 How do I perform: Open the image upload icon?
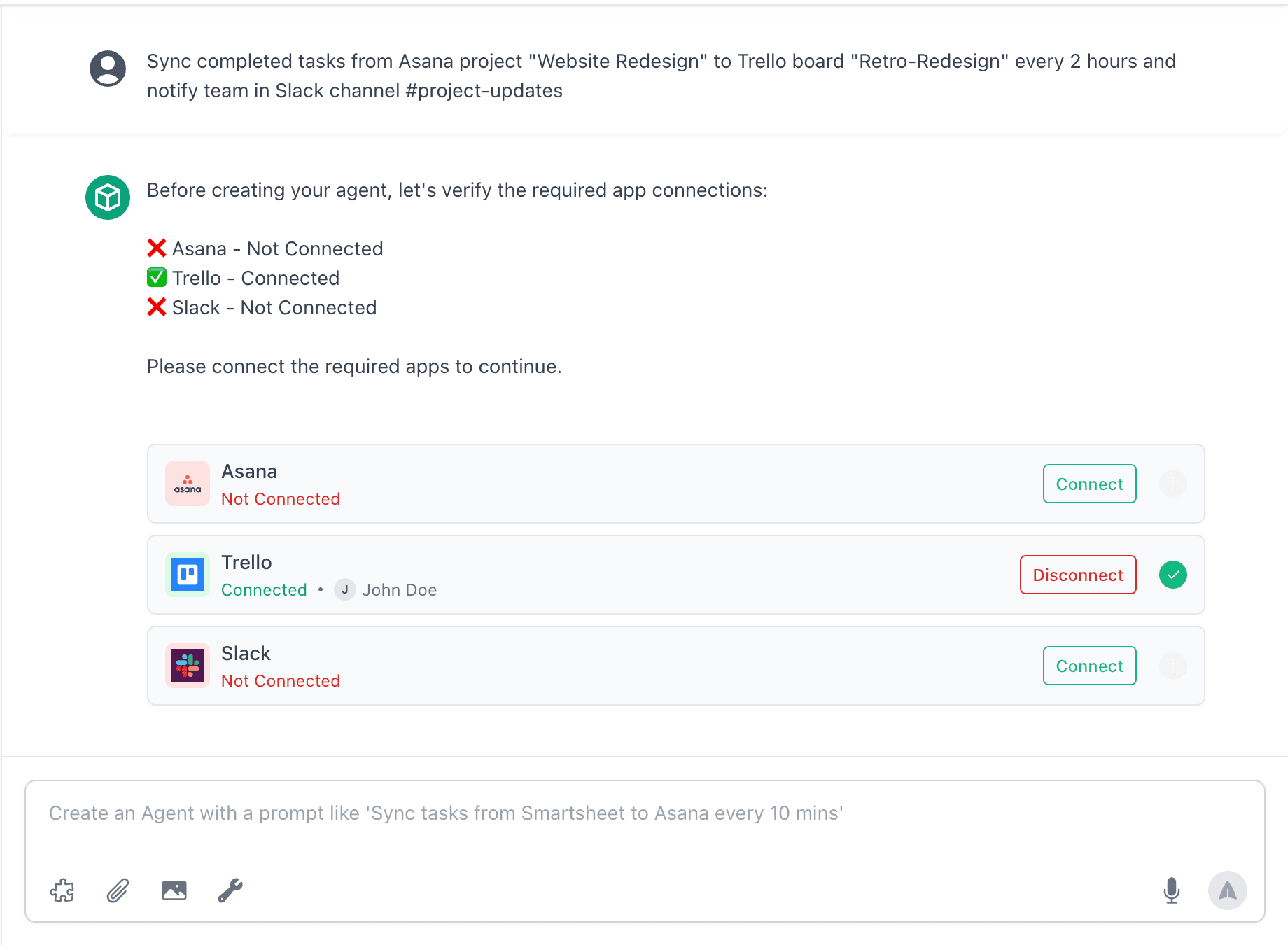pyautogui.click(x=174, y=890)
